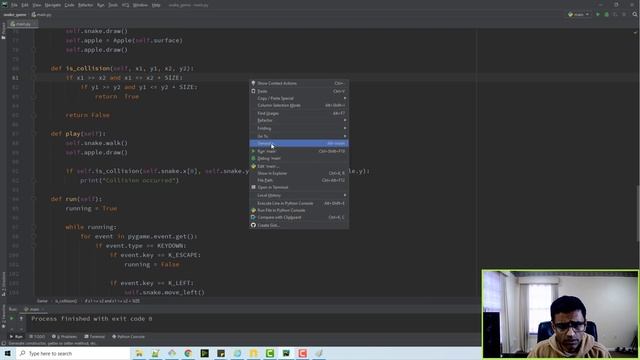This screenshot has width=640, height=360.
Task: Click line number 81 in gutter
Action: point(15,78)
